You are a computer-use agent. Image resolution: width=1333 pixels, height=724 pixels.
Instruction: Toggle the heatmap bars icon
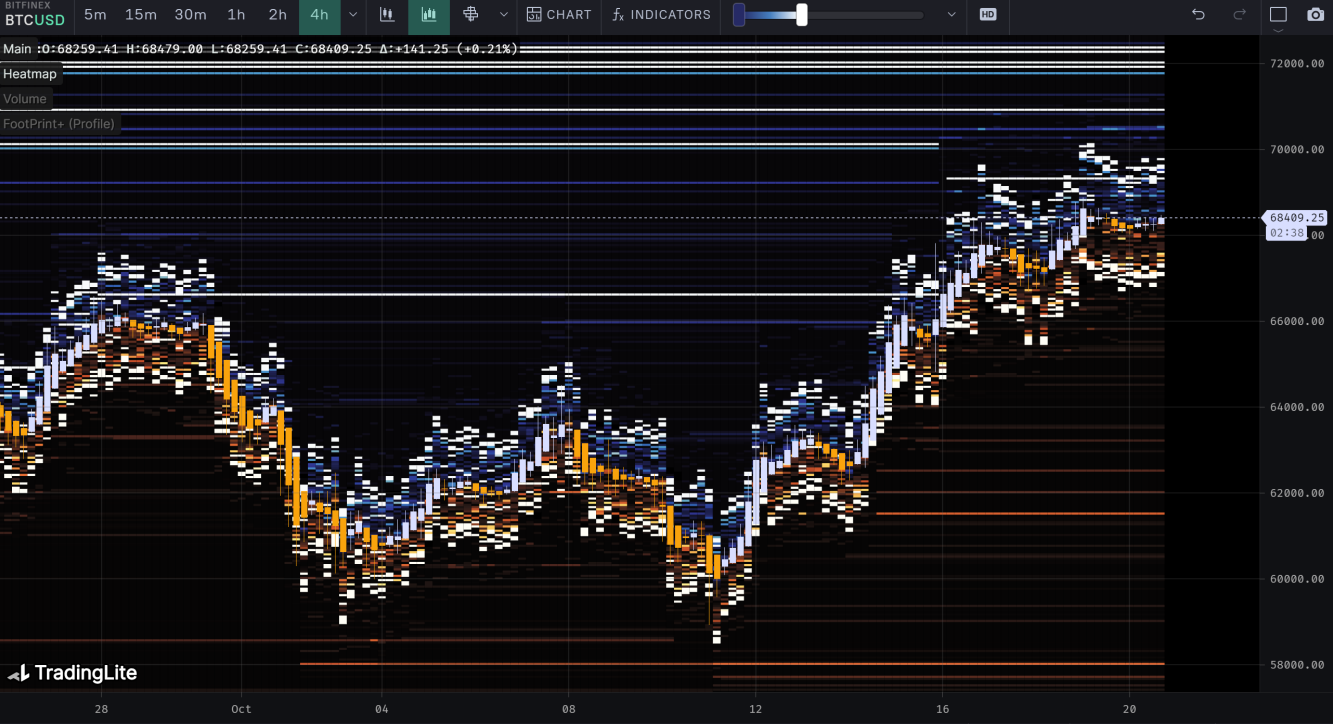pos(429,15)
